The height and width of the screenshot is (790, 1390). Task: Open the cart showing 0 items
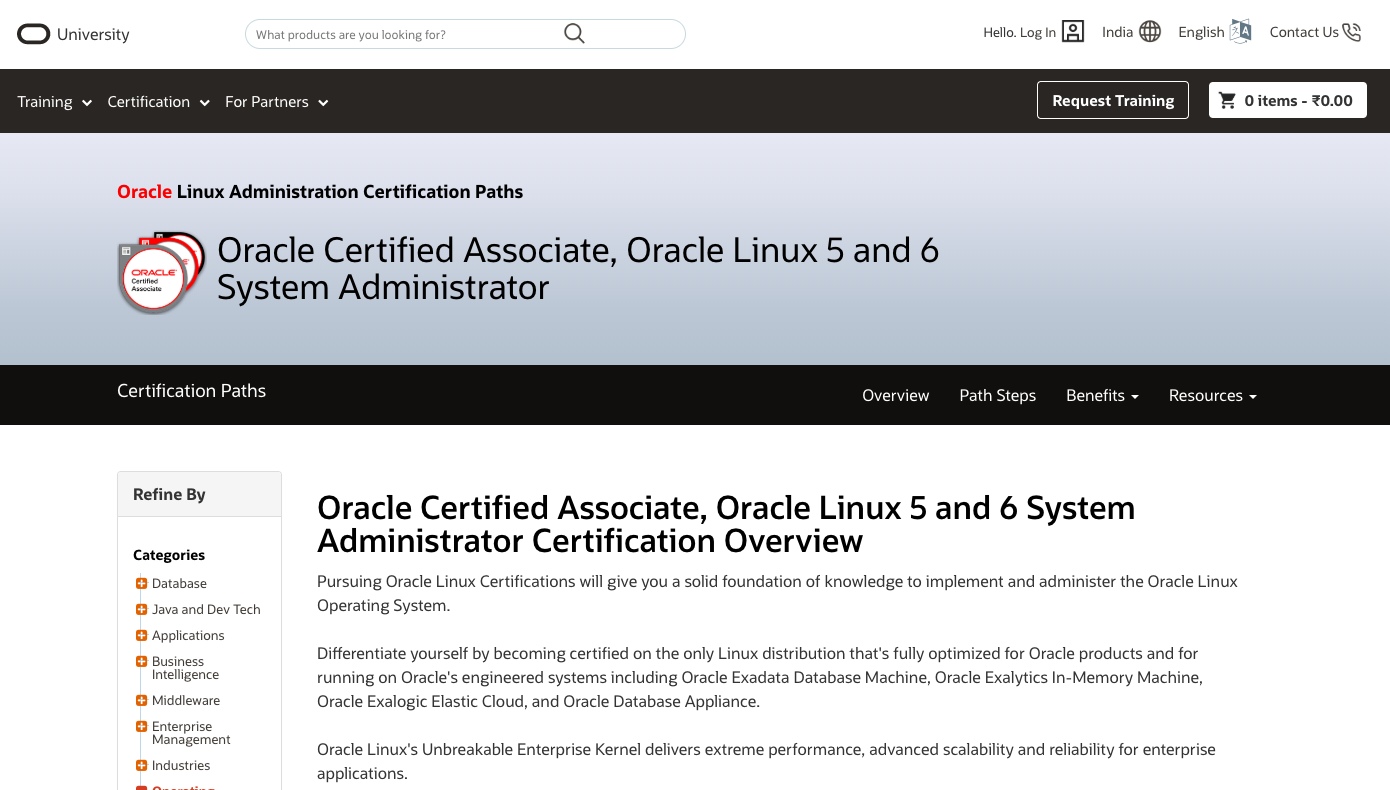[x=1288, y=100]
